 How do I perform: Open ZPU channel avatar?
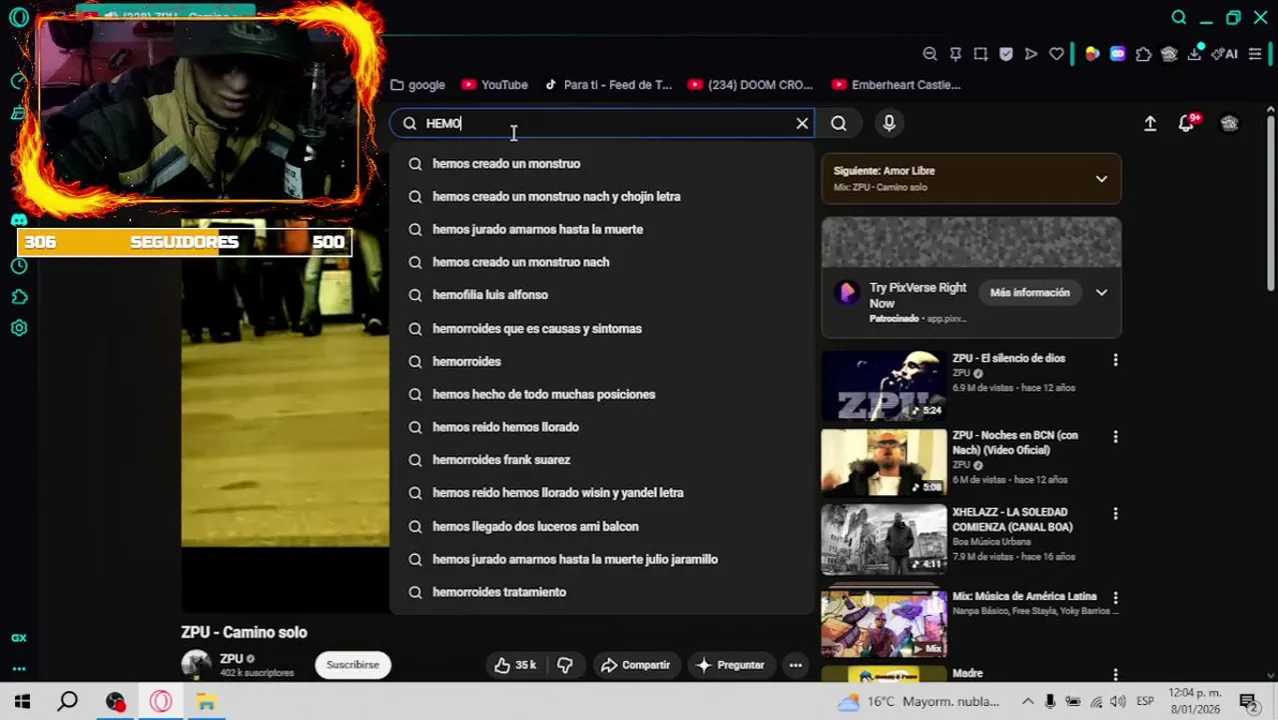pos(196,665)
